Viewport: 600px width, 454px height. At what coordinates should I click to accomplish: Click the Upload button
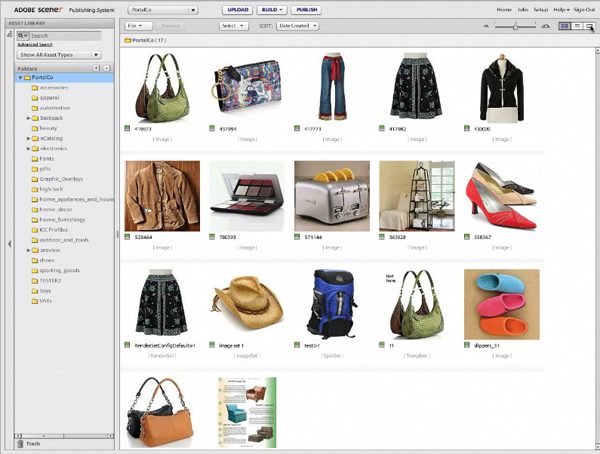click(x=238, y=9)
